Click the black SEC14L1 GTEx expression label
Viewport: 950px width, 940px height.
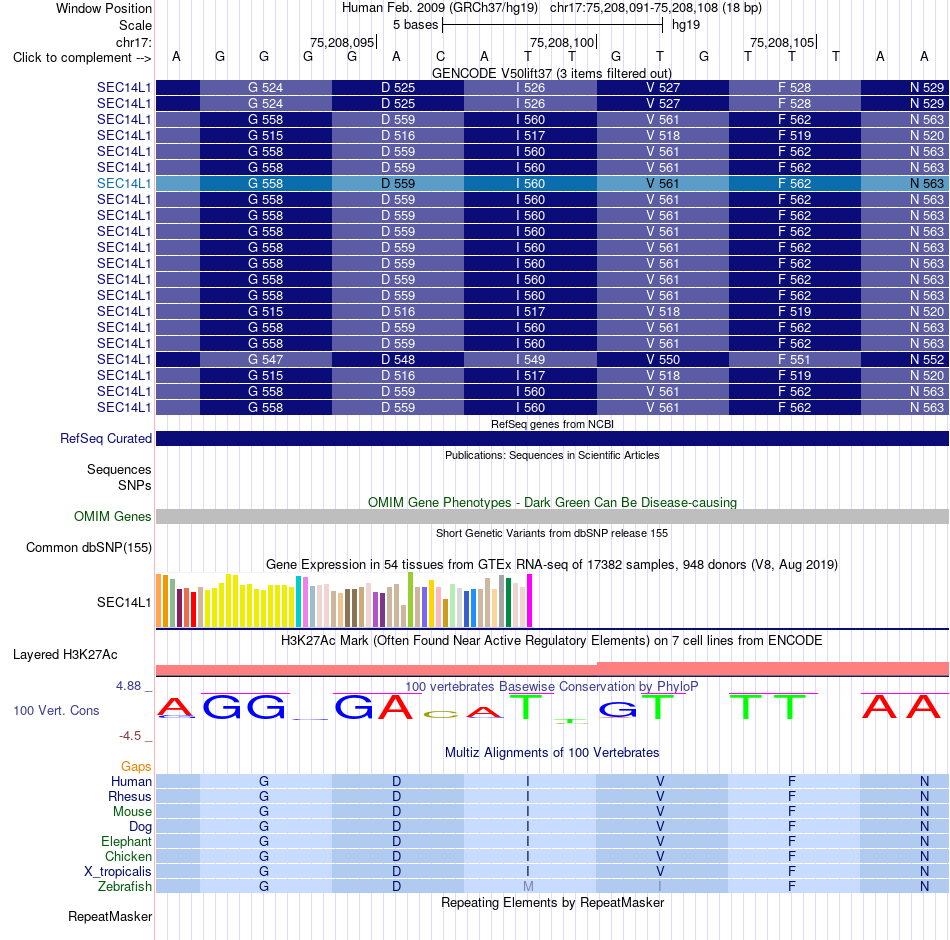click(124, 602)
